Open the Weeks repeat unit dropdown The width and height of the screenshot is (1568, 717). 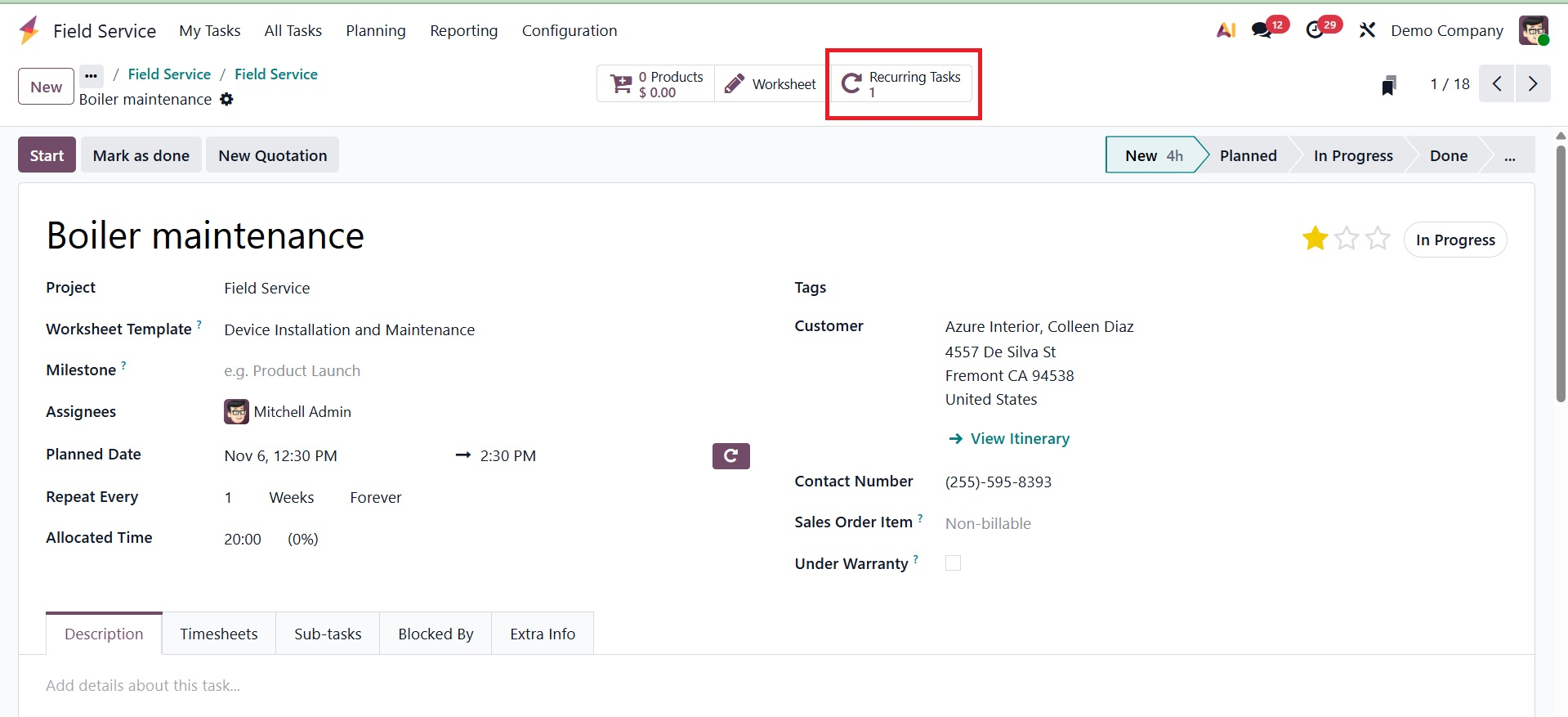(x=292, y=497)
